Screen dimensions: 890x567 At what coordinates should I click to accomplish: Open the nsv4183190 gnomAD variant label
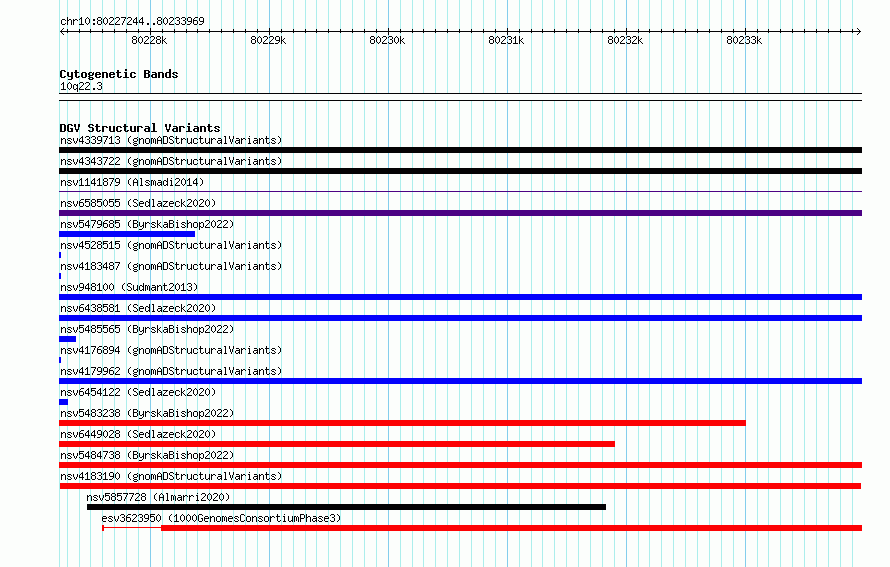tap(171, 476)
